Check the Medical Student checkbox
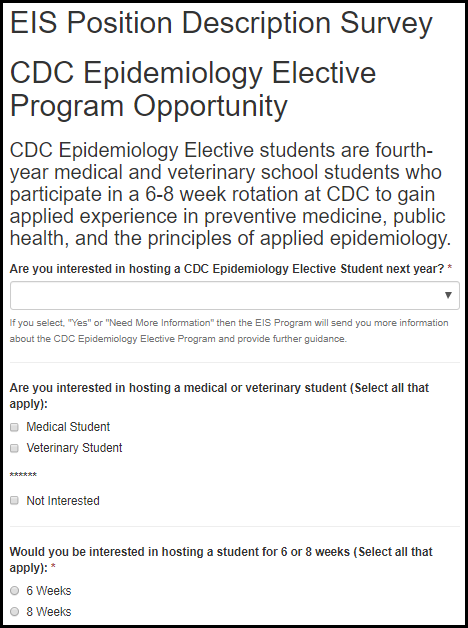This screenshot has height=628, width=468. 14,427
